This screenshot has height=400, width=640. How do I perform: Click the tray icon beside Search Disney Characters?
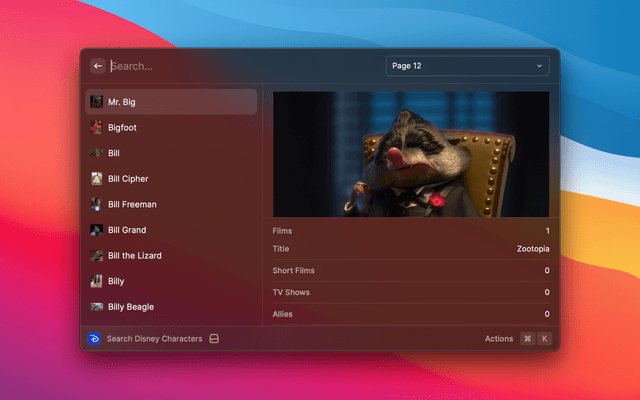pyautogui.click(x=214, y=339)
